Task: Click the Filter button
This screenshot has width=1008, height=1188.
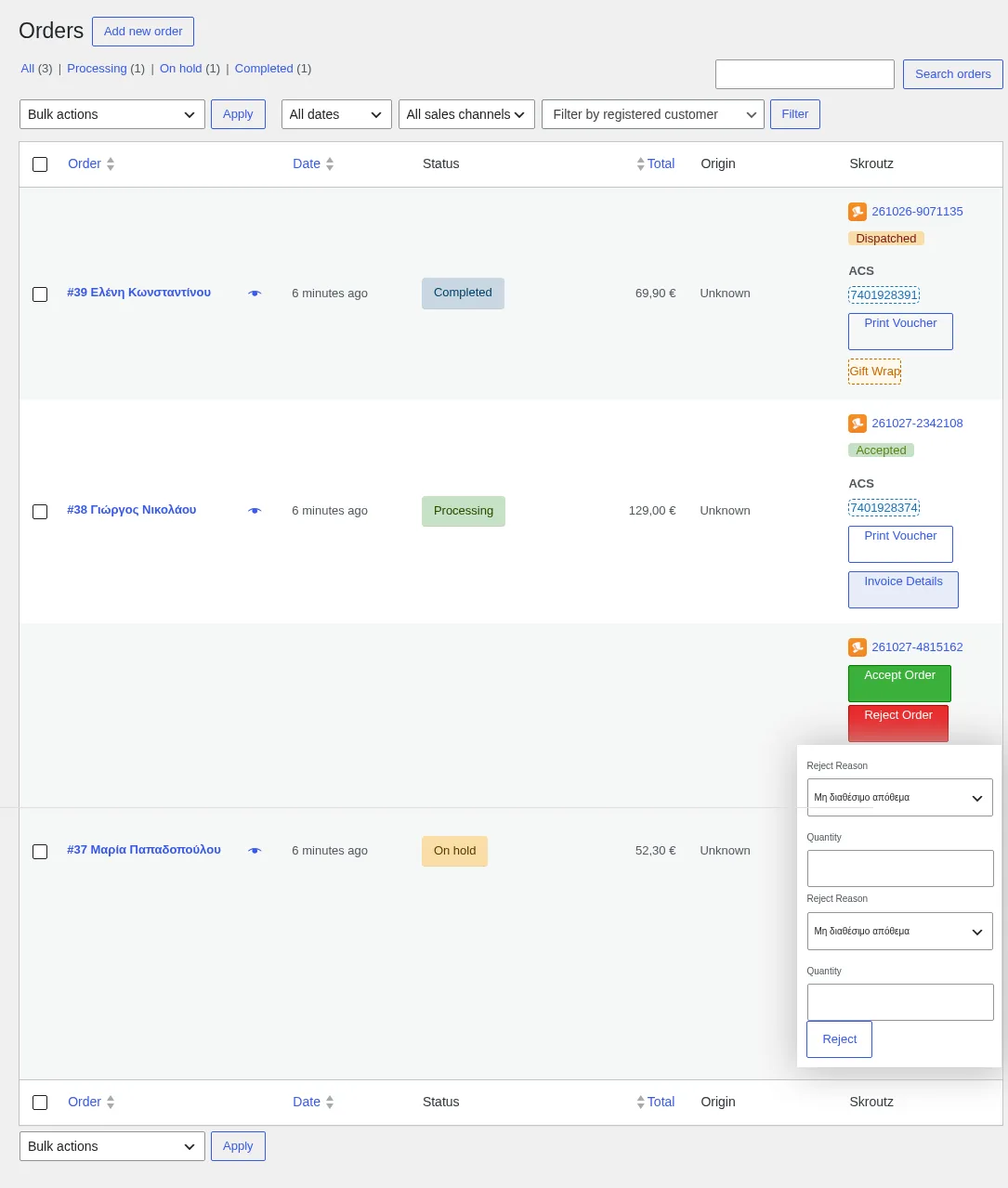Action: (x=795, y=114)
